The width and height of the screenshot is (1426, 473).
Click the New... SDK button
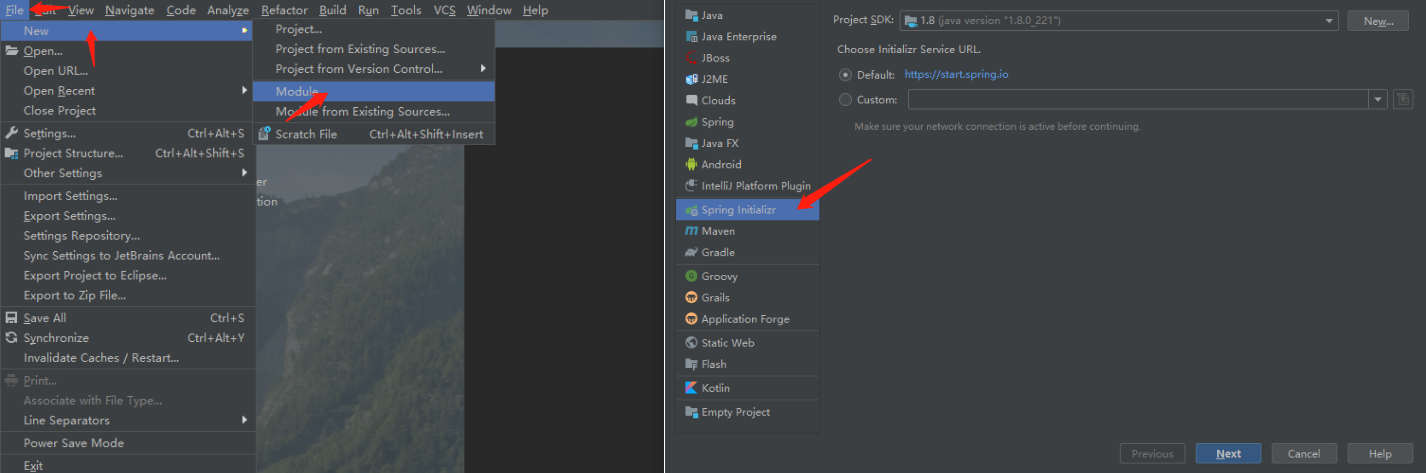(x=1378, y=21)
